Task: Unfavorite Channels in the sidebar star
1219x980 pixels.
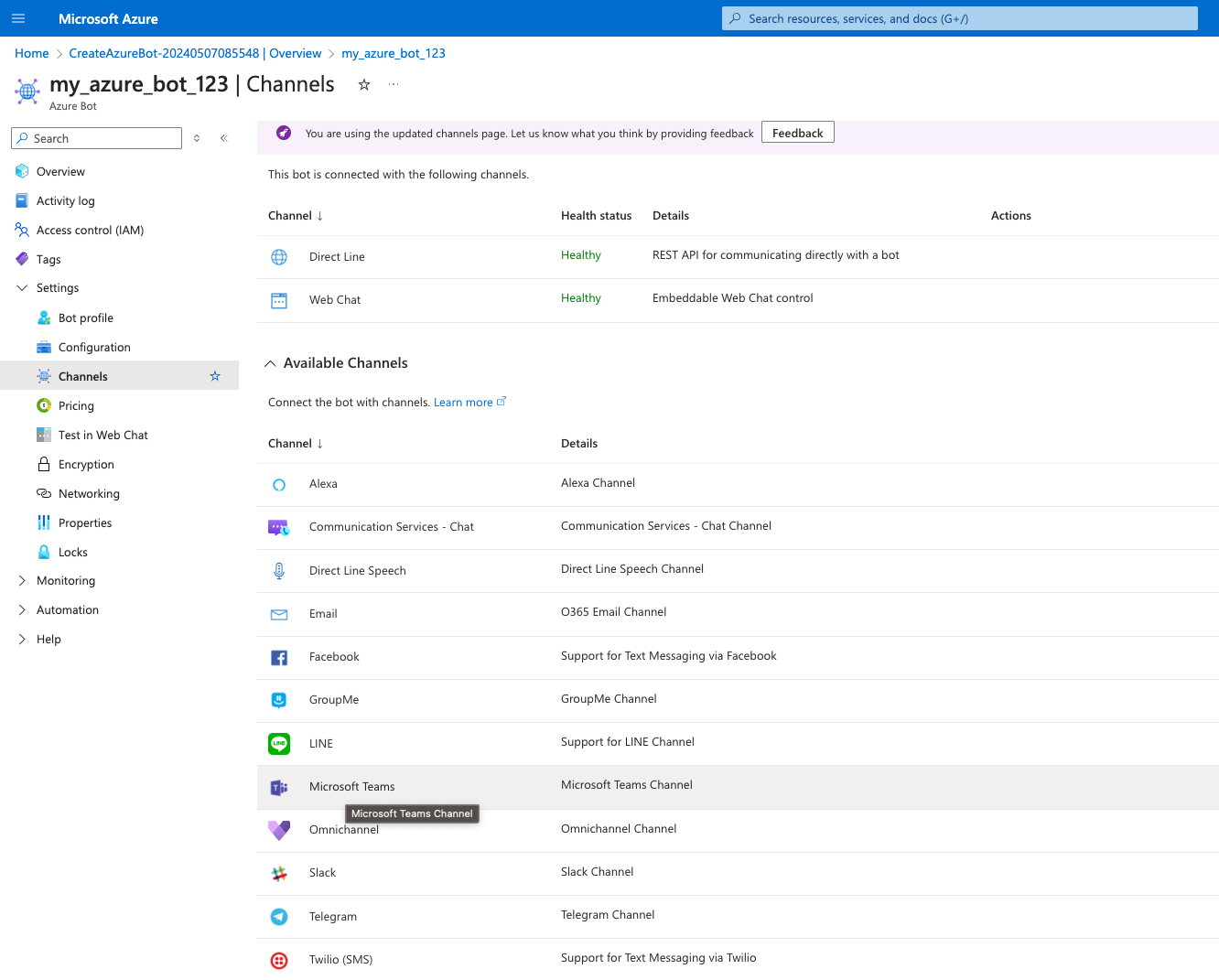Action: pos(215,375)
